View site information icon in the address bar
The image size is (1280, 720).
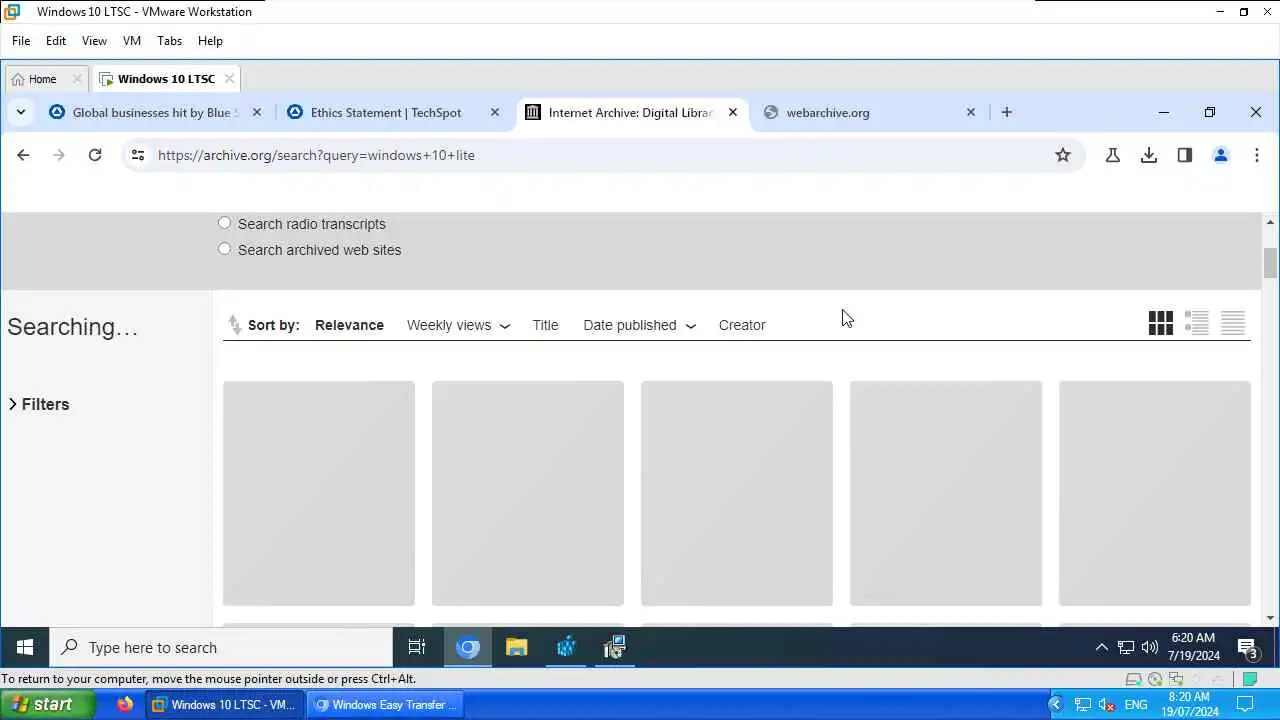(138, 155)
